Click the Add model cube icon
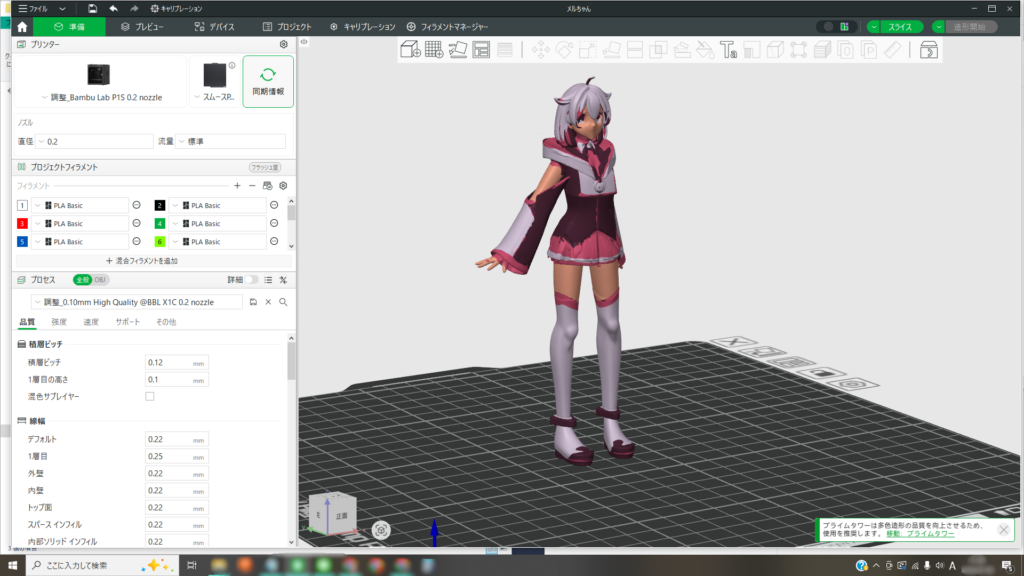This screenshot has height=576, width=1024. (410, 50)
